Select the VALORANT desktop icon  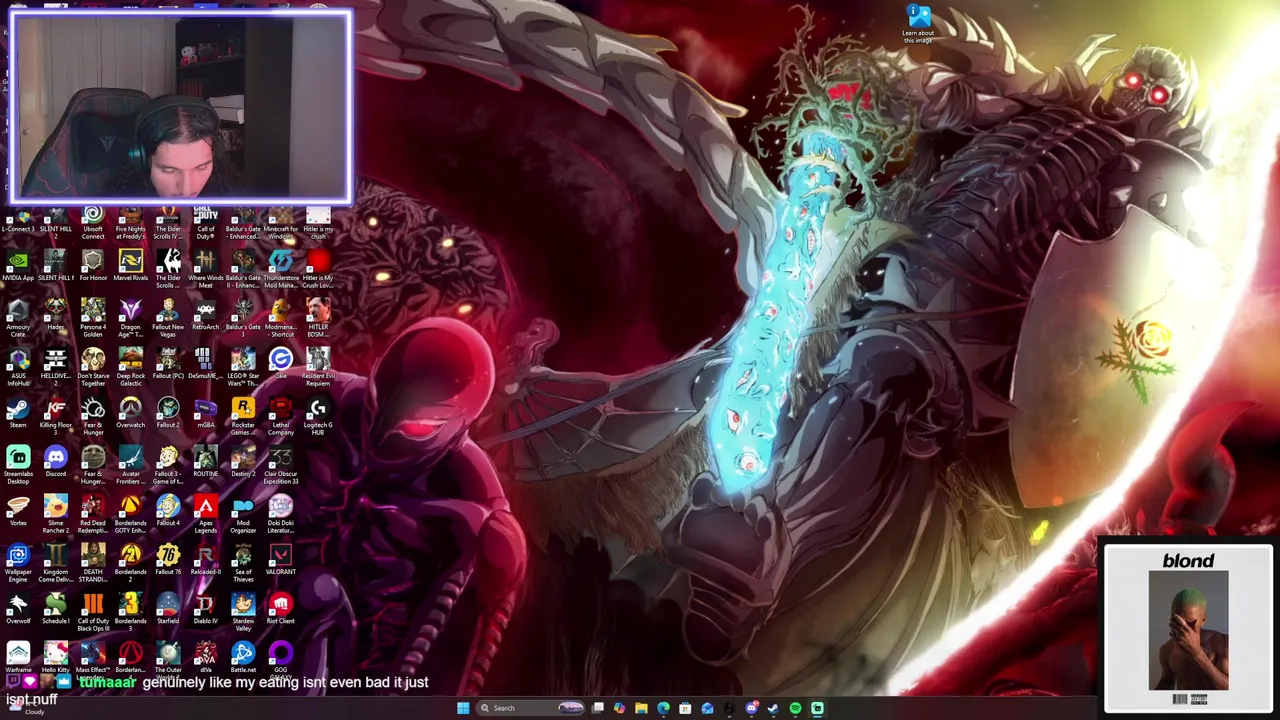280,561
